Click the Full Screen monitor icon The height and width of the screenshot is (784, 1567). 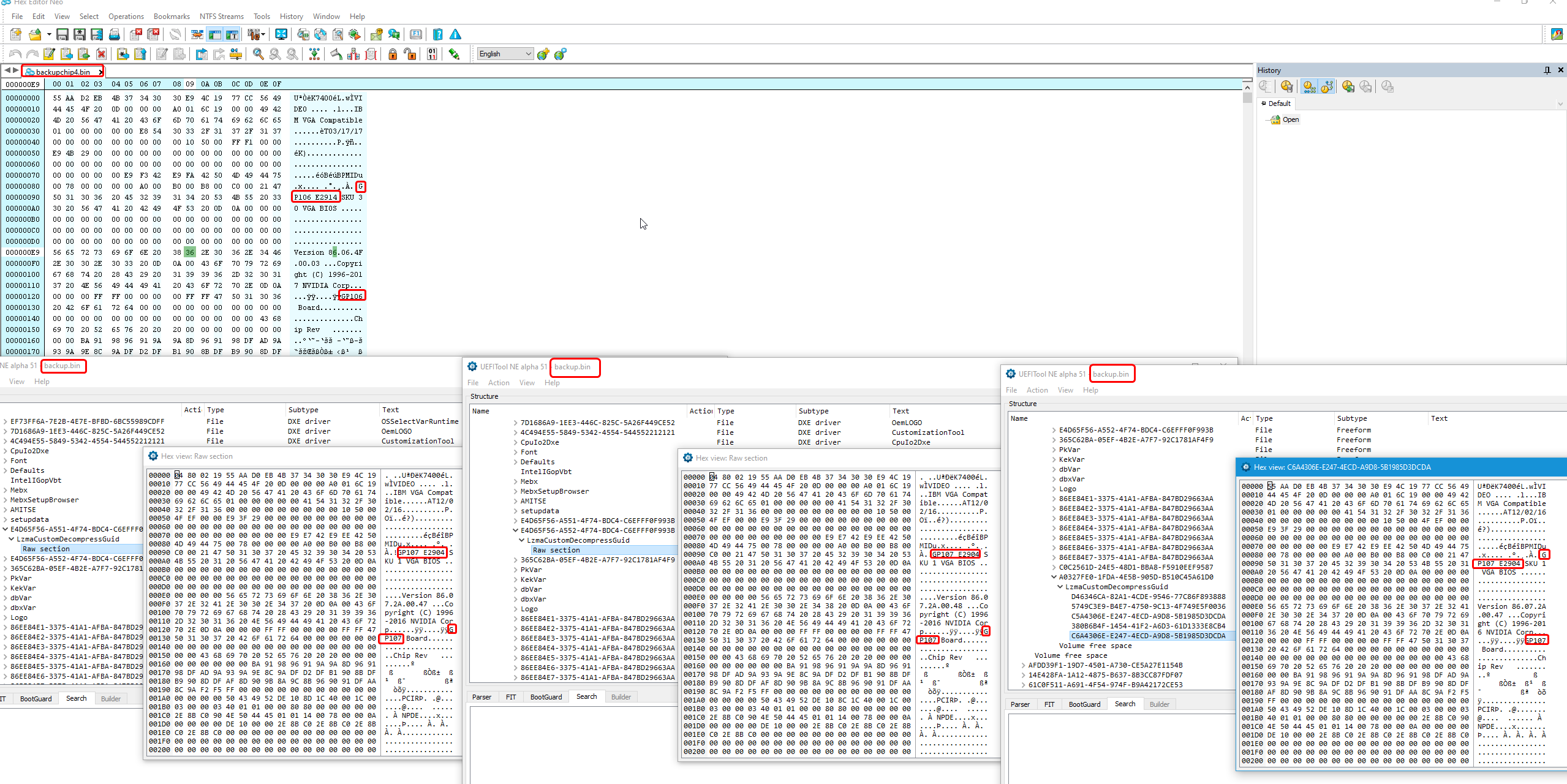coord(281,34)
